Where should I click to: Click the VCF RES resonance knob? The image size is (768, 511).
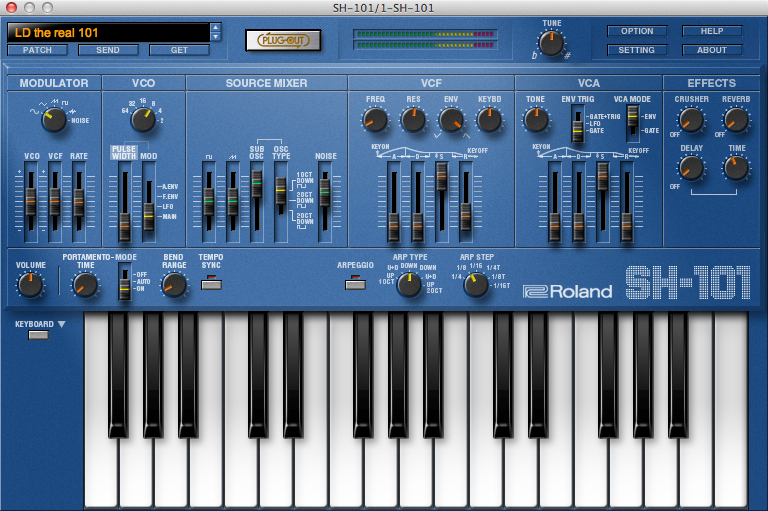pyautogui.click(x=413, y=121)
